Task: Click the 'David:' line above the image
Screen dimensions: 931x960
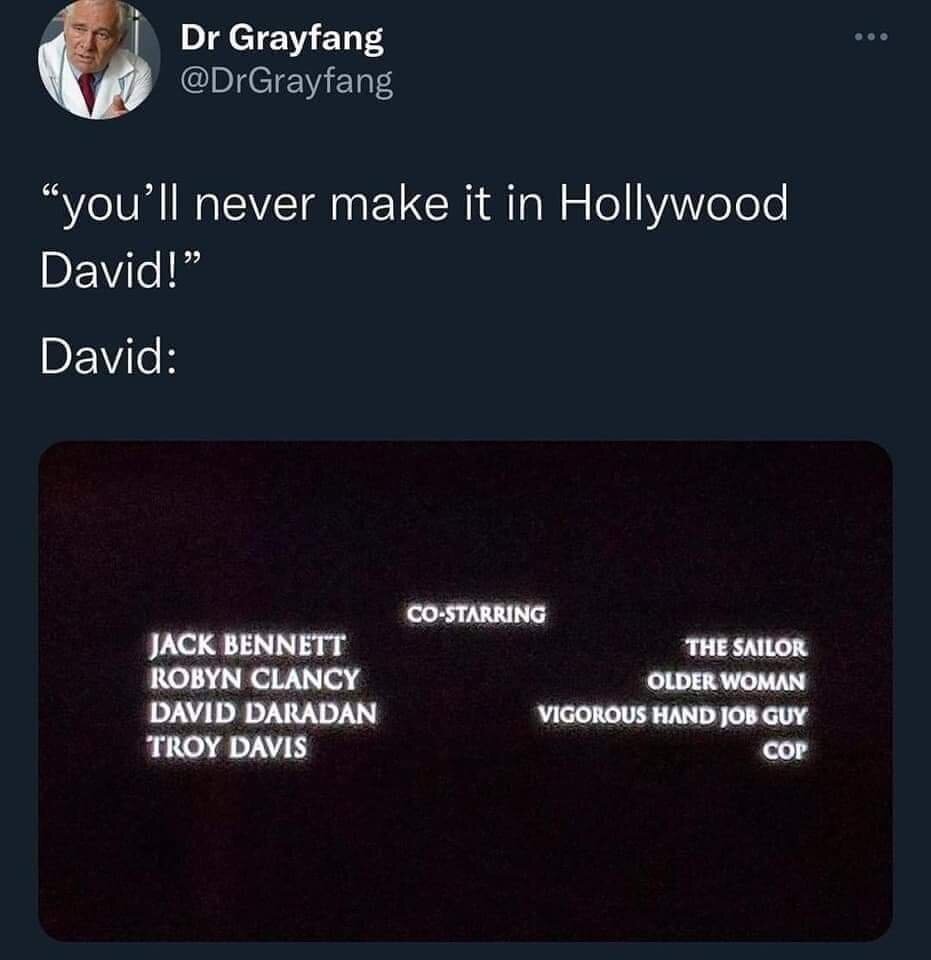Action: (x=109, y=357)
